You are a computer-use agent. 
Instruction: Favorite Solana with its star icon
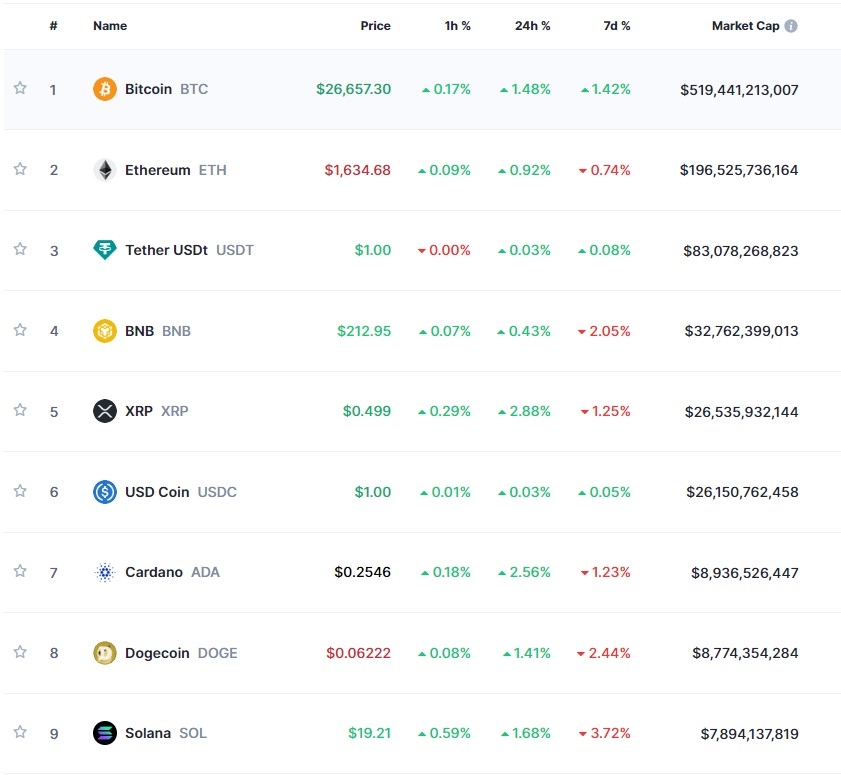pyautogui.click(x=20, y=732)
